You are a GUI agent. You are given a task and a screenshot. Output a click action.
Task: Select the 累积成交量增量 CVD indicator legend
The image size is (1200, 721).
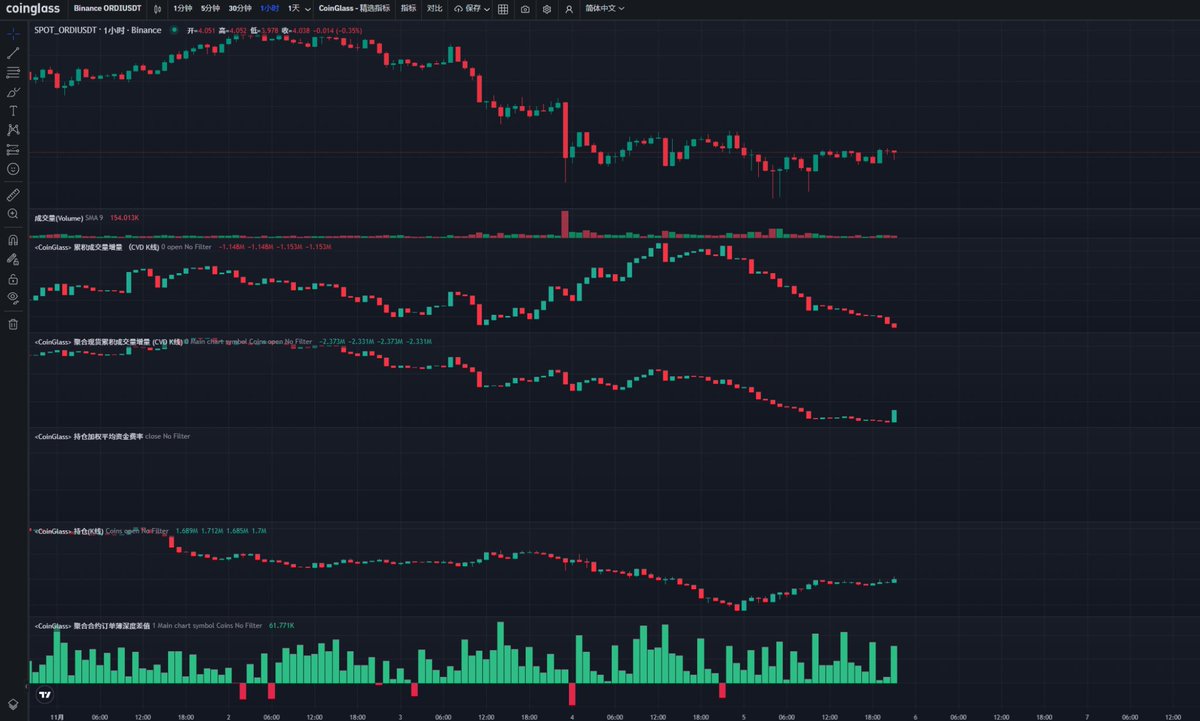pos(96,245)
